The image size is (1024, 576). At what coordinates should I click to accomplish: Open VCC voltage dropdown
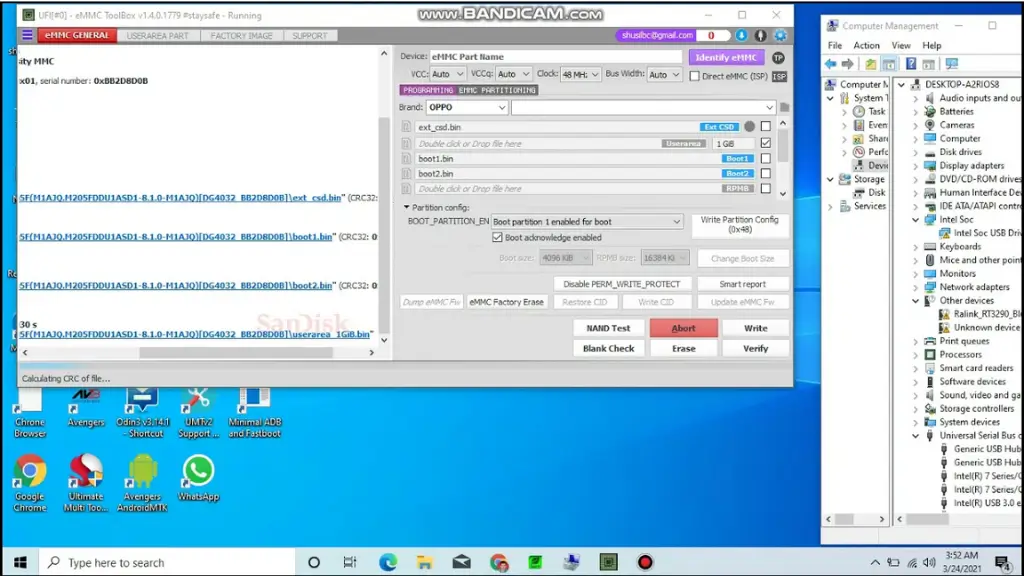pyautogui.click(x=447, y=74)
